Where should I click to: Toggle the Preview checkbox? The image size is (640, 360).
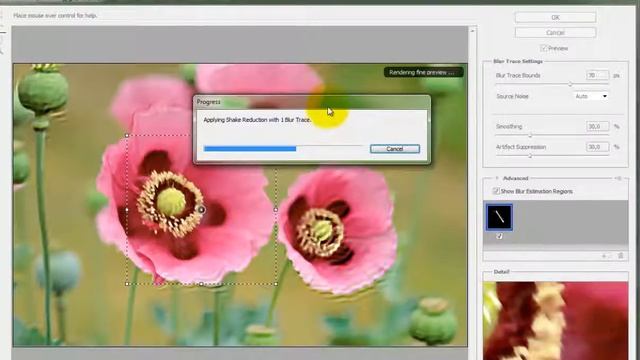(543, 48)
